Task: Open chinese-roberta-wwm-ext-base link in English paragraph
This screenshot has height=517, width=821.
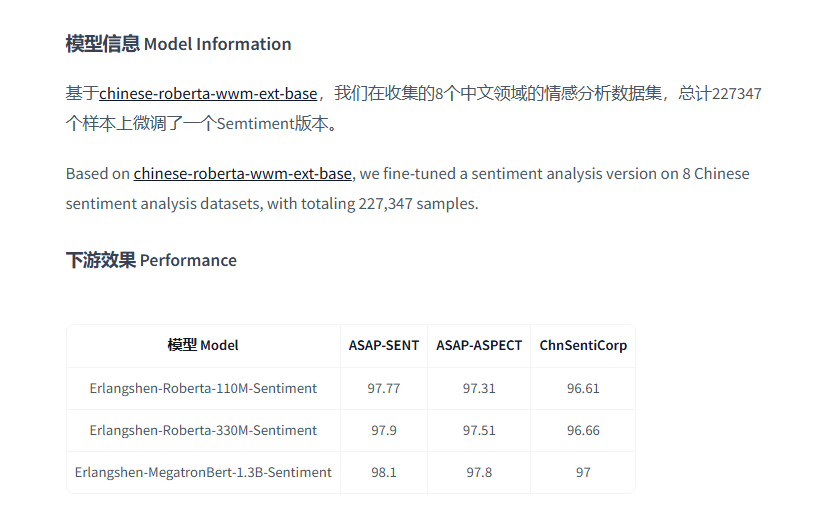Action: point(242,174)
